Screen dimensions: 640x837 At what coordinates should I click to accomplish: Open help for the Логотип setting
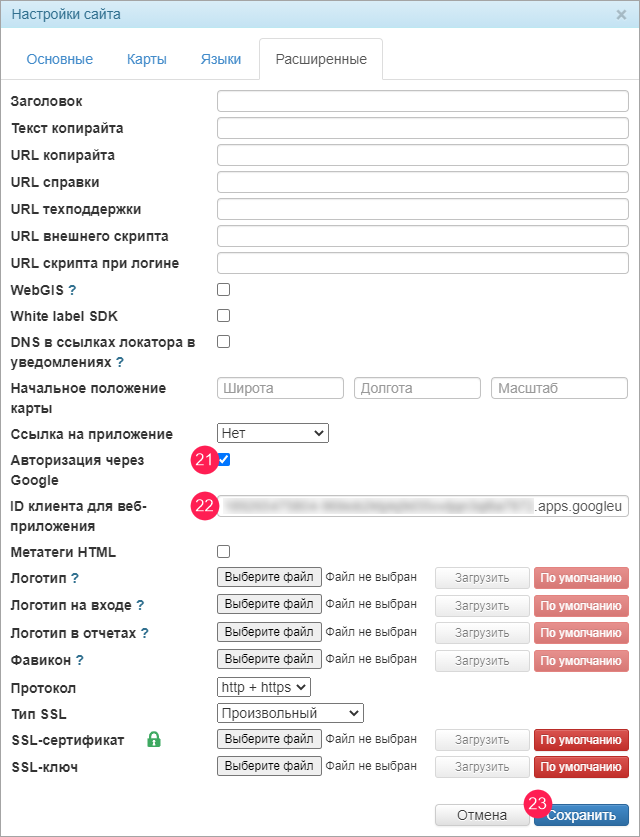(x=75, y=578)
